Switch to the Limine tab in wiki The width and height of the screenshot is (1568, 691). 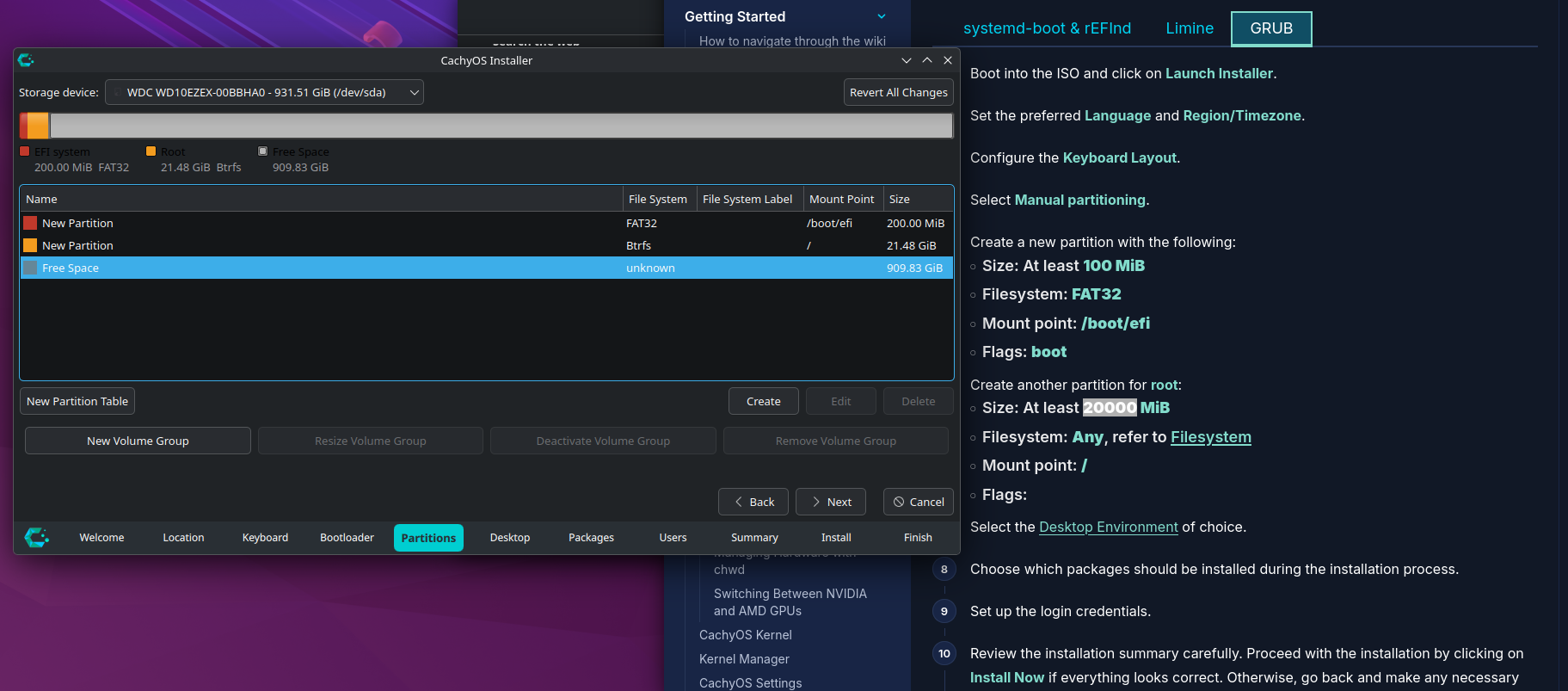pyautogui.click(x=1190, y=28)
